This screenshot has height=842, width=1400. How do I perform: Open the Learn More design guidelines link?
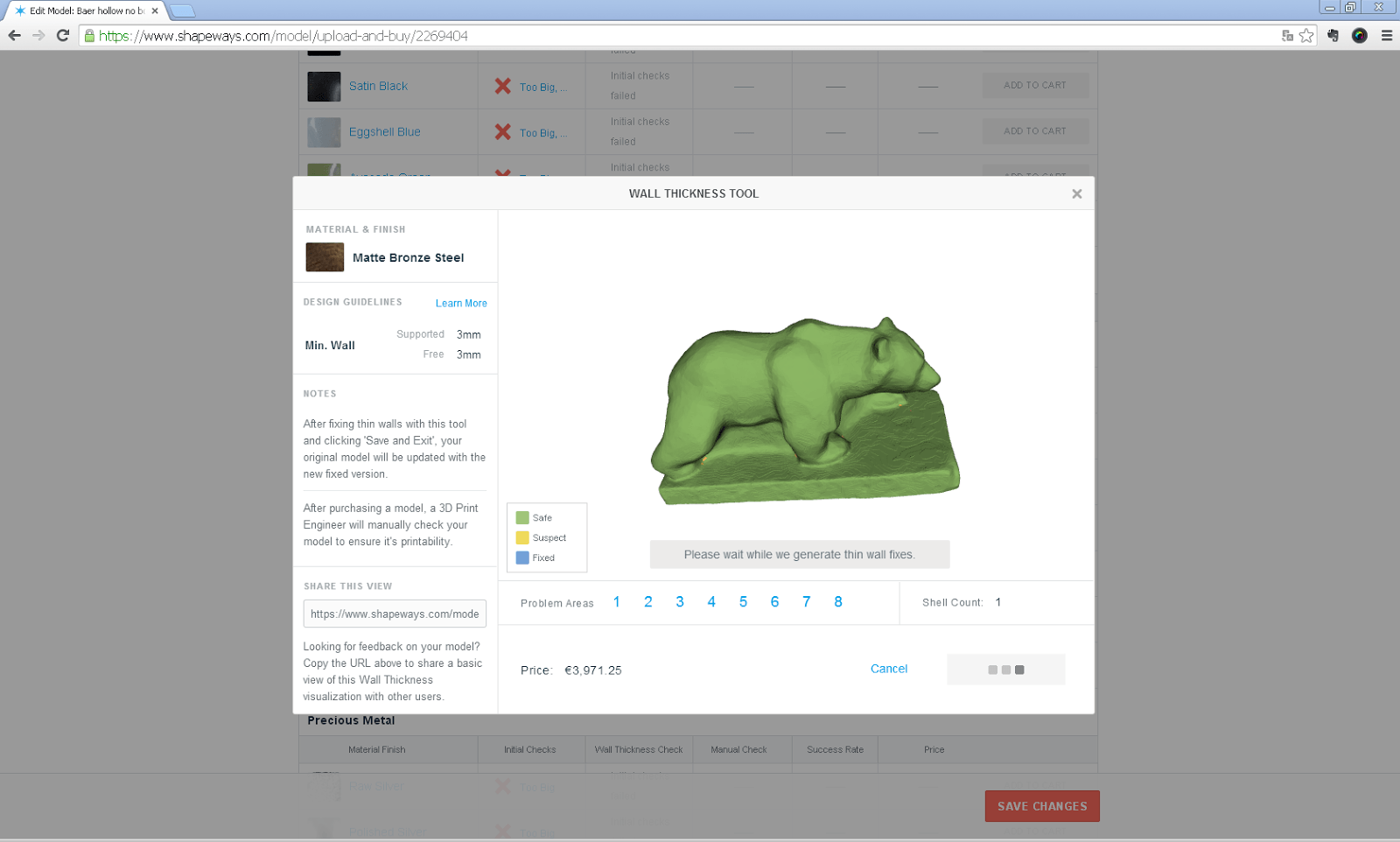coord(461,303)
